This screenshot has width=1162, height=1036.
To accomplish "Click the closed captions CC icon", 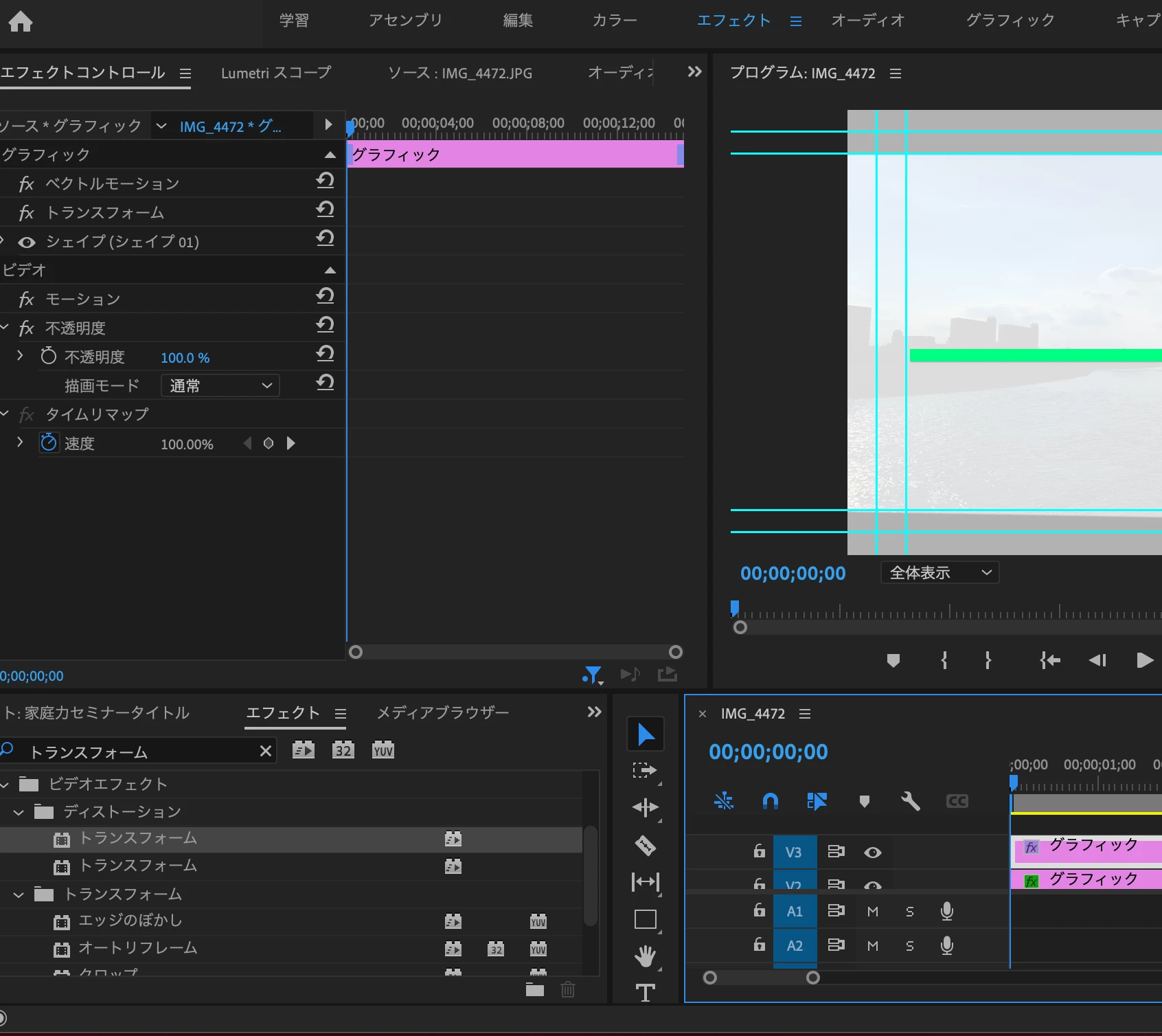I will (x=957, y=801).
